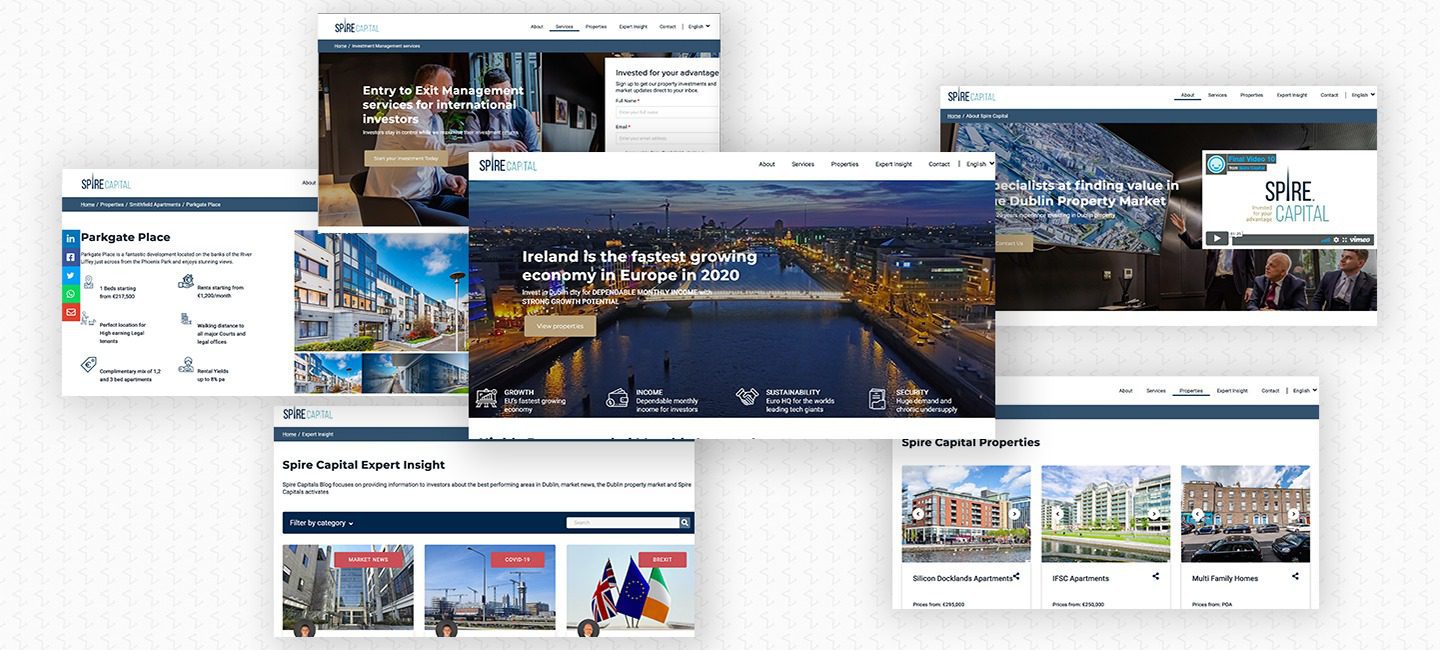Share the IFSC Apartments listing
The height and width of the screenshot is (650, 1440).
1156,576
